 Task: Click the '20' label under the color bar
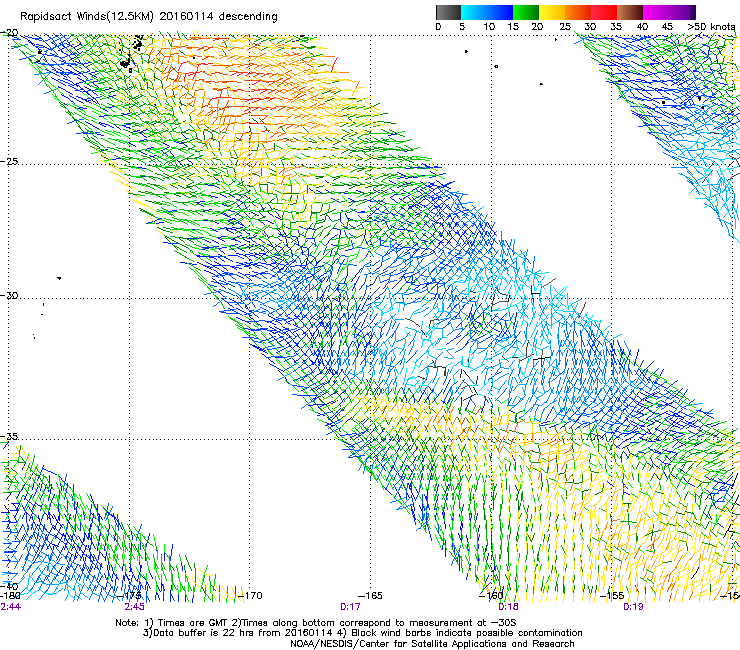(x=537, y=27)
